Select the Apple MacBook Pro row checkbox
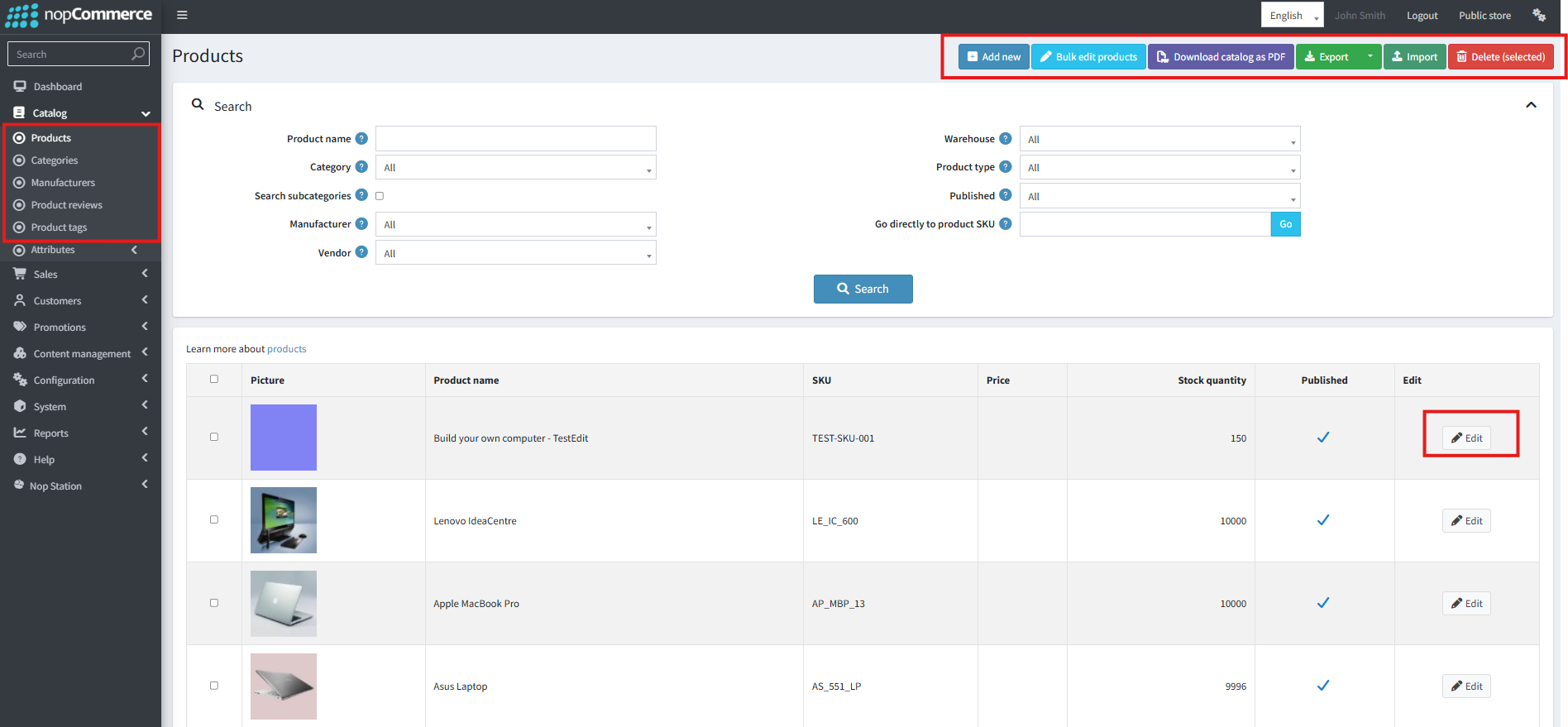This screenshot has width=1568, height=727. click(214, 603)
